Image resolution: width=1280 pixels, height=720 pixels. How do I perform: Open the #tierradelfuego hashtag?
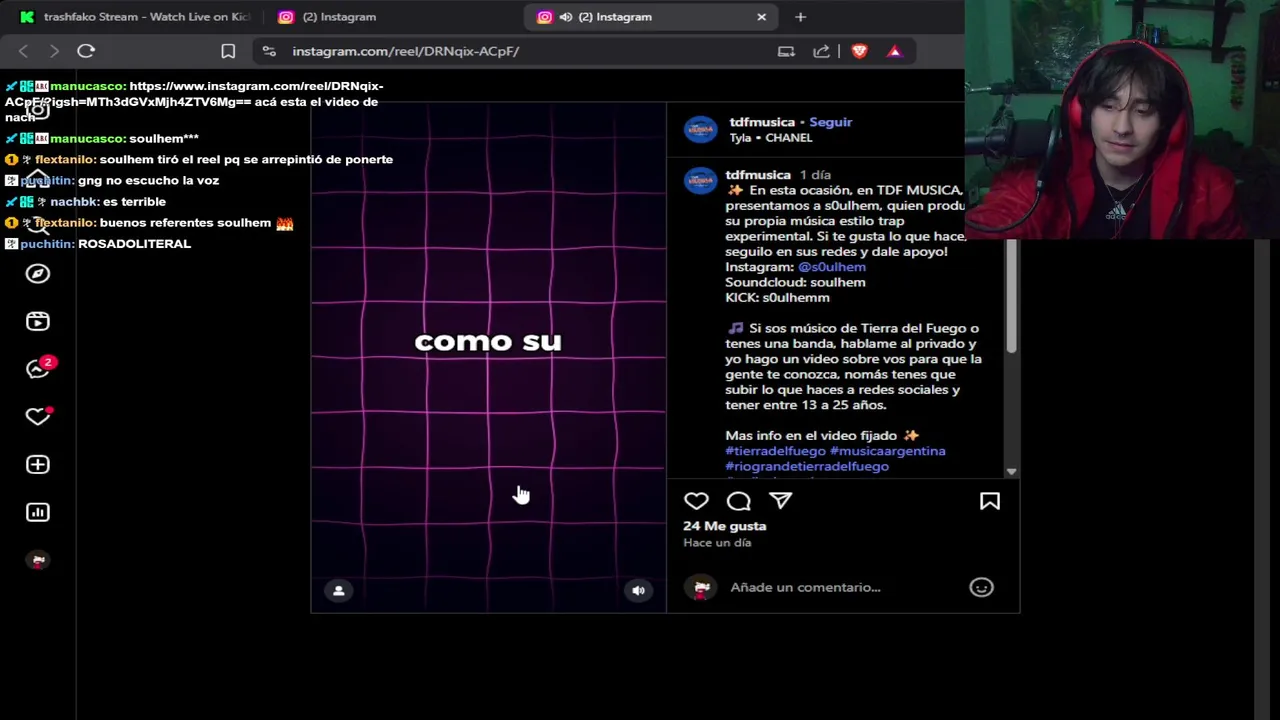point(775,451)
